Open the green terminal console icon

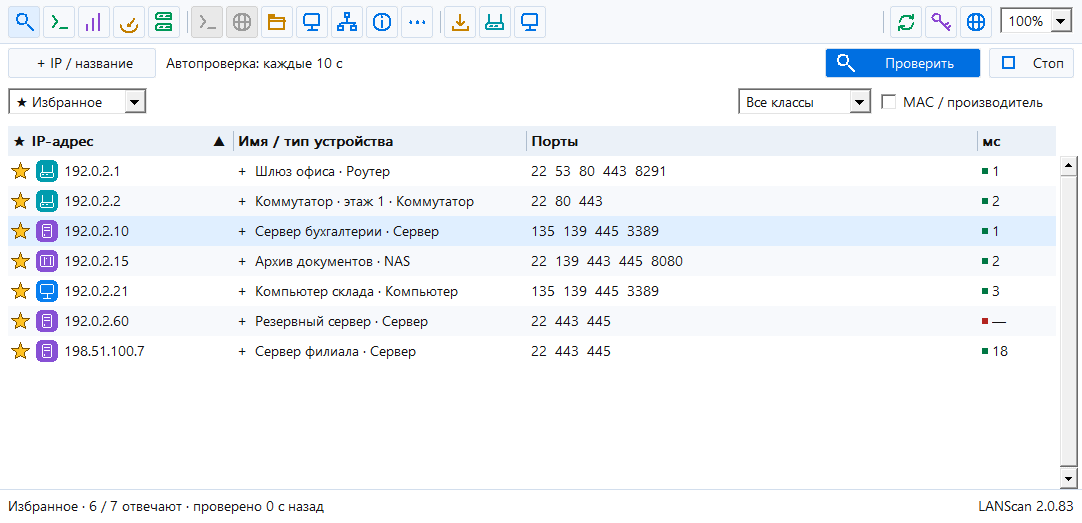click(59, 22)
